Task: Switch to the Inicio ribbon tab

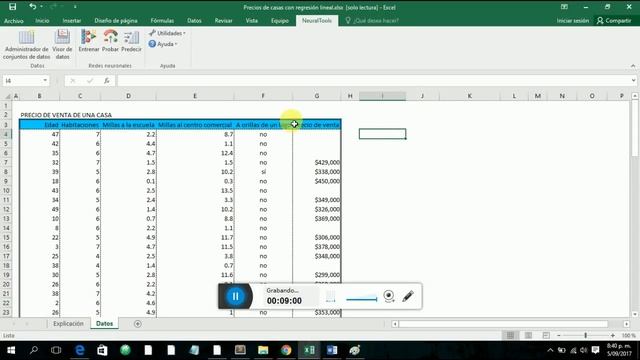Action: tap(42, 20)
